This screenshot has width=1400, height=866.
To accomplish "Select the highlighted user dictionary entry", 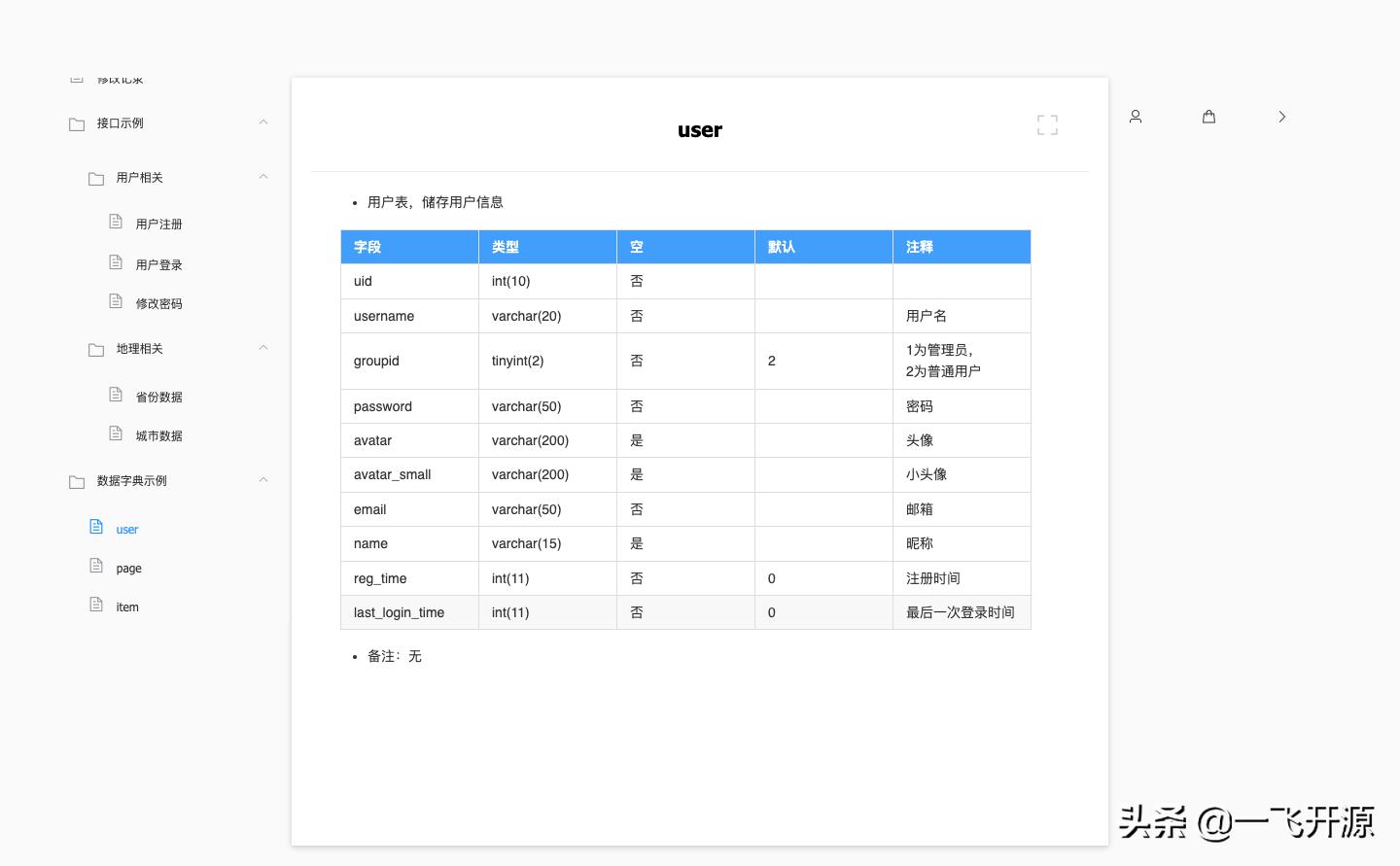I will 127,529.
